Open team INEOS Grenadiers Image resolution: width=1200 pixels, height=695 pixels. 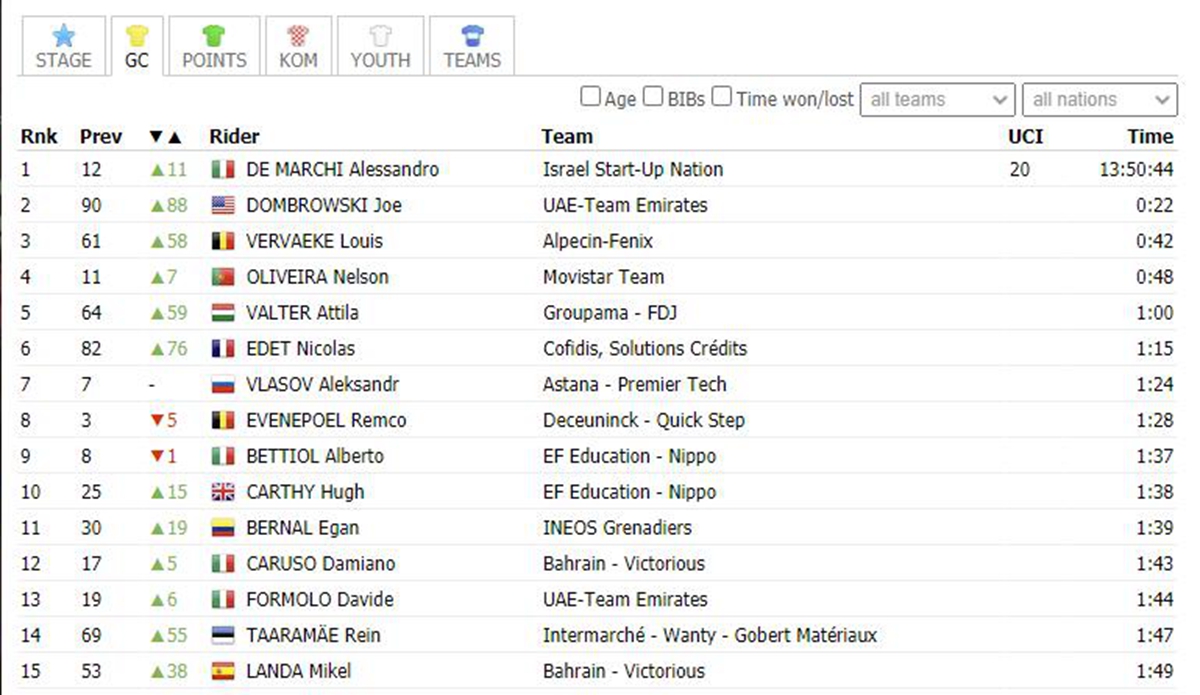click(617, 528)
